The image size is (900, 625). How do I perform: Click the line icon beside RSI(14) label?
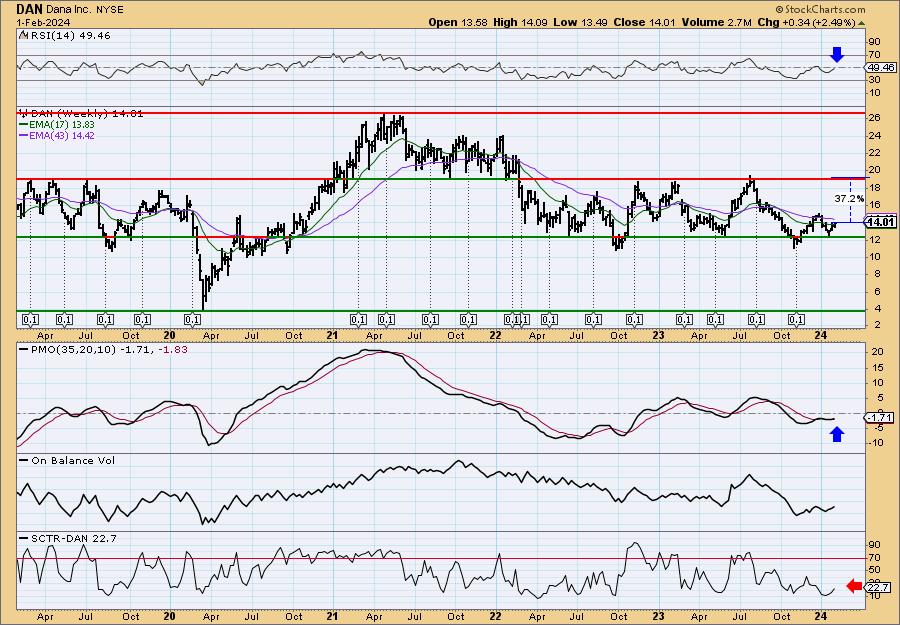(23, 36)
